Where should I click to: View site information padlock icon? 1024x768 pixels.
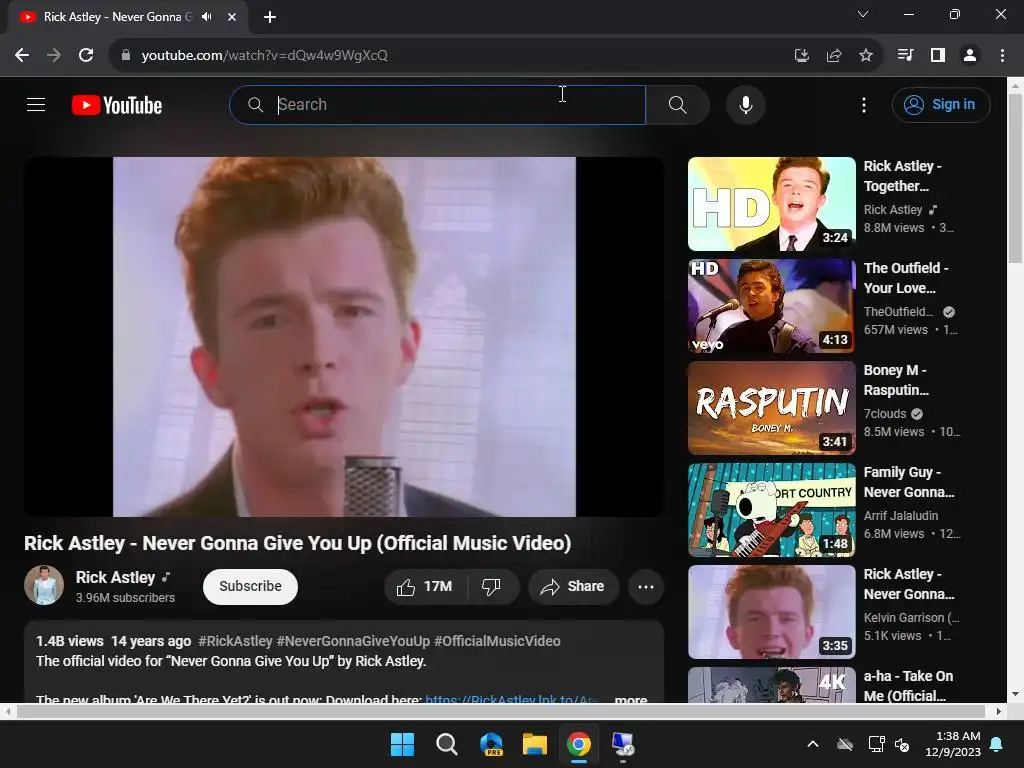point(125,55)
